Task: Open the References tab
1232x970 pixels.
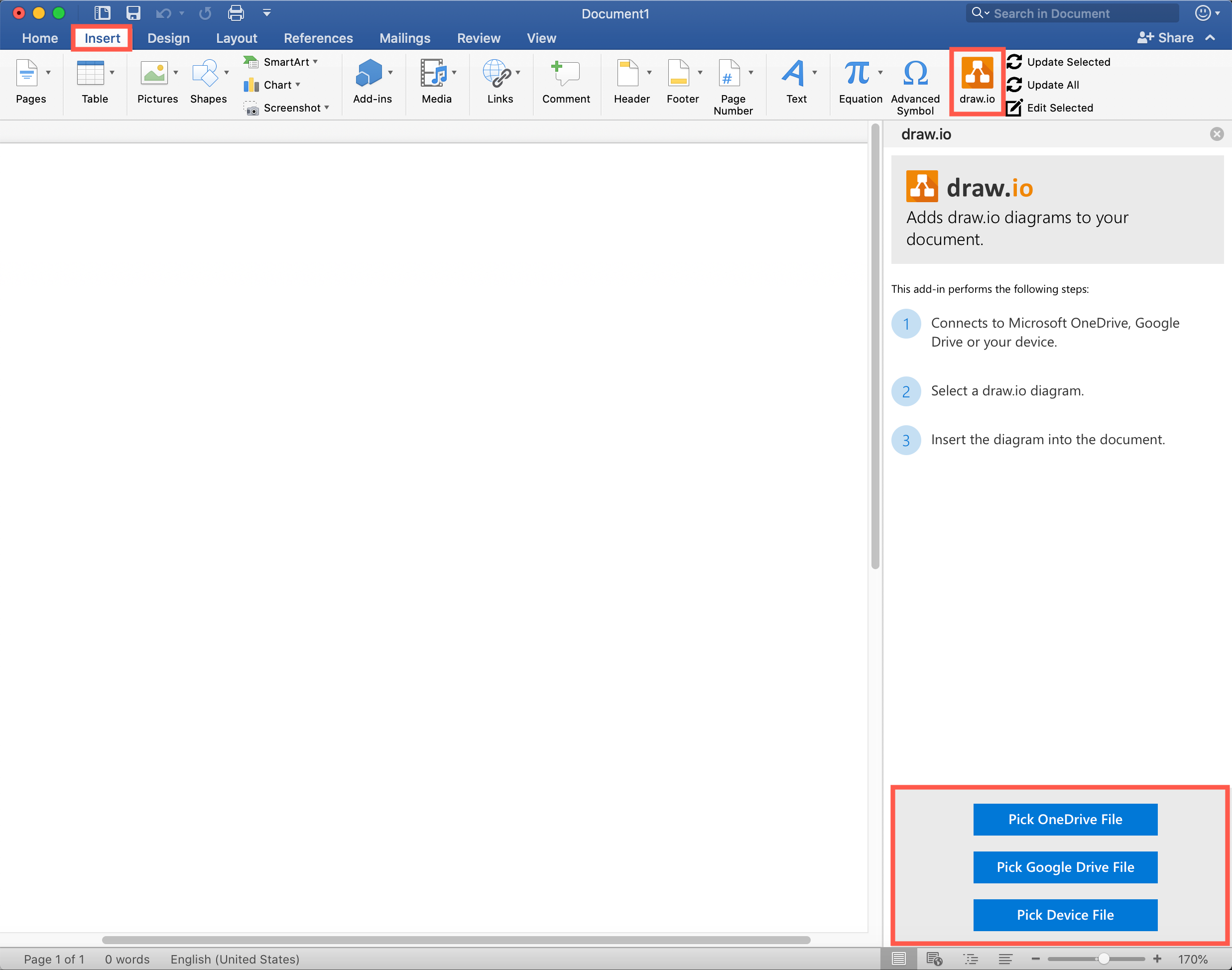Action: point(318,38)
